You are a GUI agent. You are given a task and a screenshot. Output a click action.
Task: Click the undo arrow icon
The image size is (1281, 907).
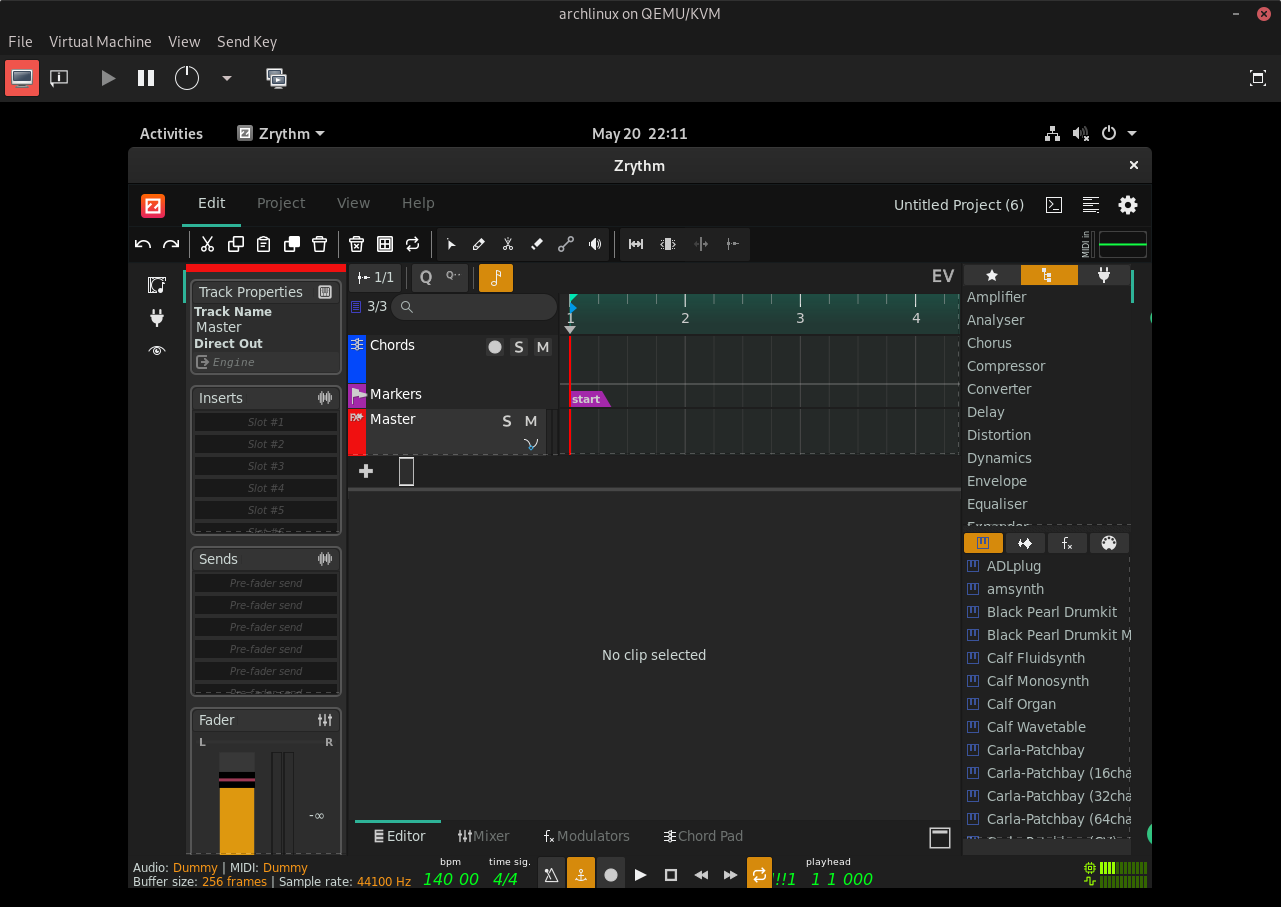tap(143, 244)
